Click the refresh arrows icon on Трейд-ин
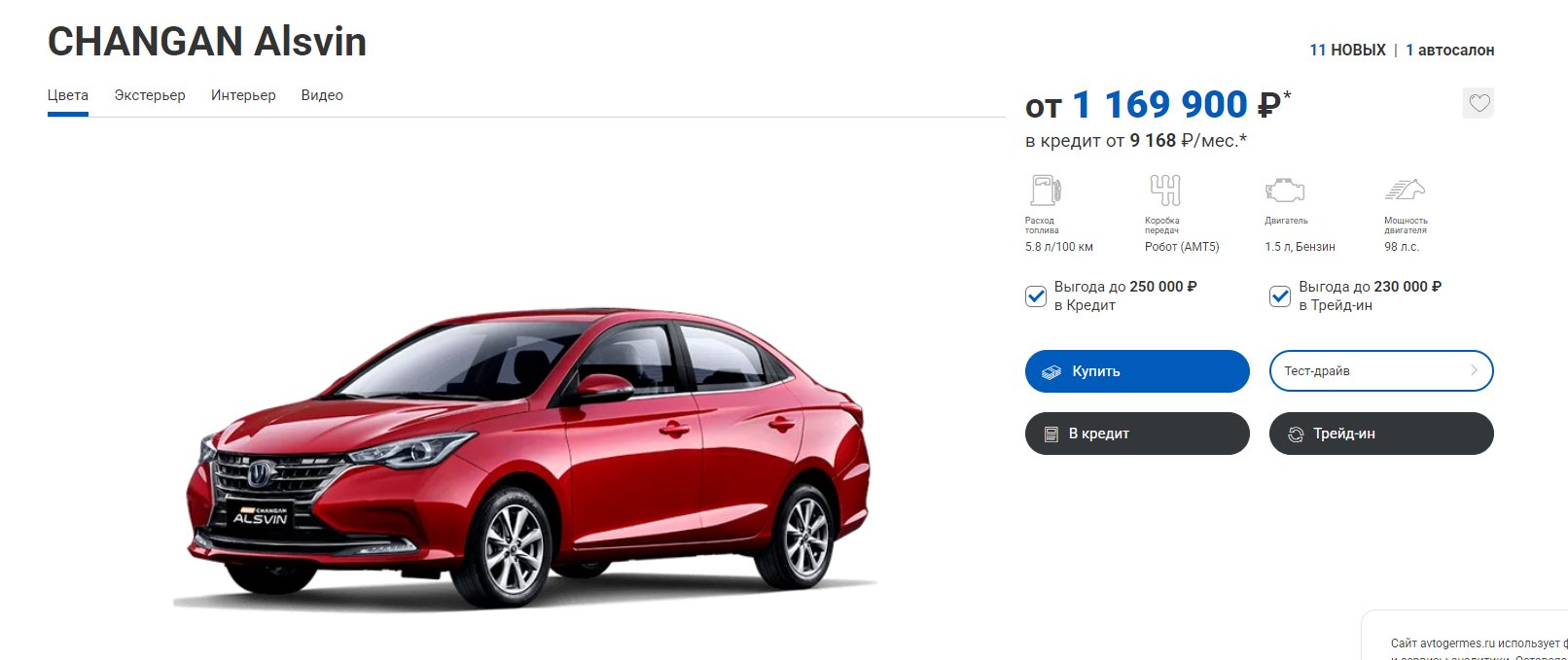Viewport: 1568px width, 660px height. pos(1296,434)
